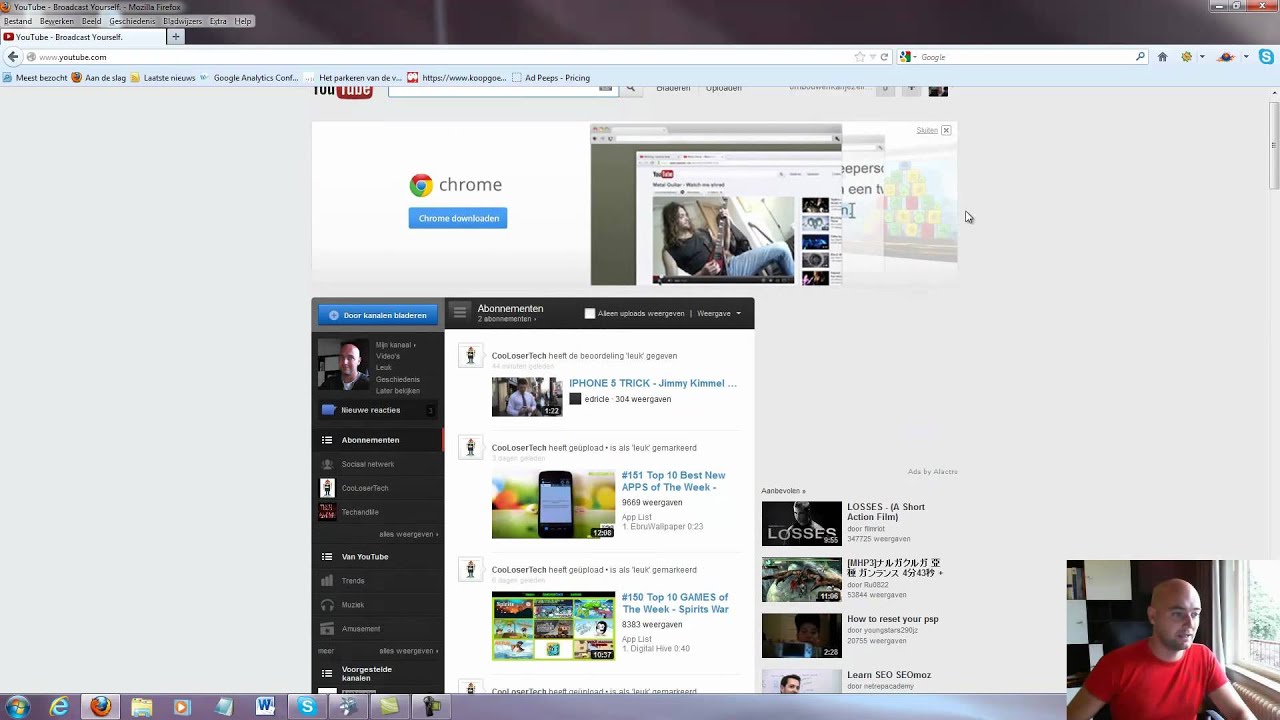The image size is (1280, 720).
Task: Expand 'alles weergeven' under subscriptions
Action: 409,534
